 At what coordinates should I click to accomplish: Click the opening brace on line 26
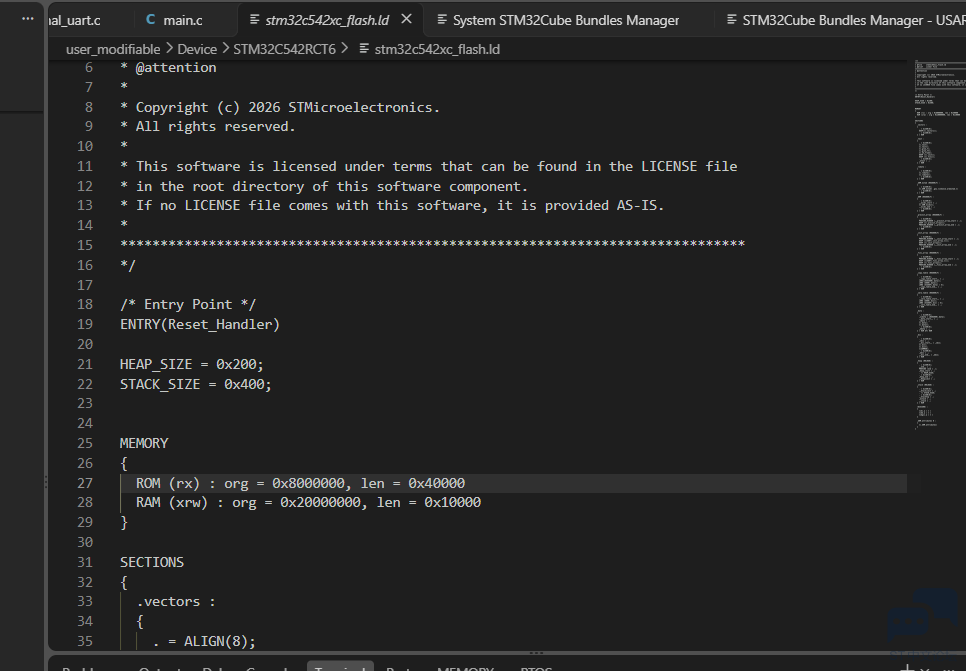pyautogui.click(x=124, y=463)
